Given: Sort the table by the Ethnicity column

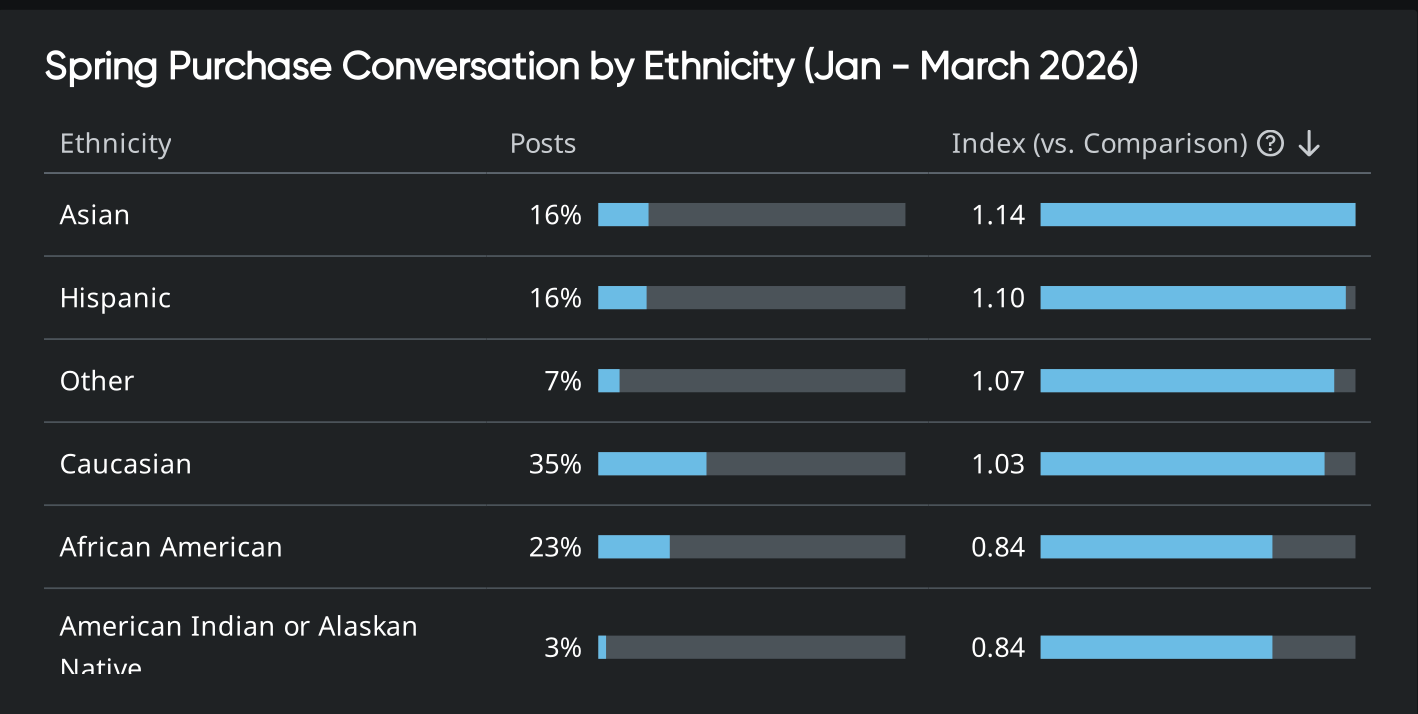Looking at the screenshot, I should tap(115, 143).
